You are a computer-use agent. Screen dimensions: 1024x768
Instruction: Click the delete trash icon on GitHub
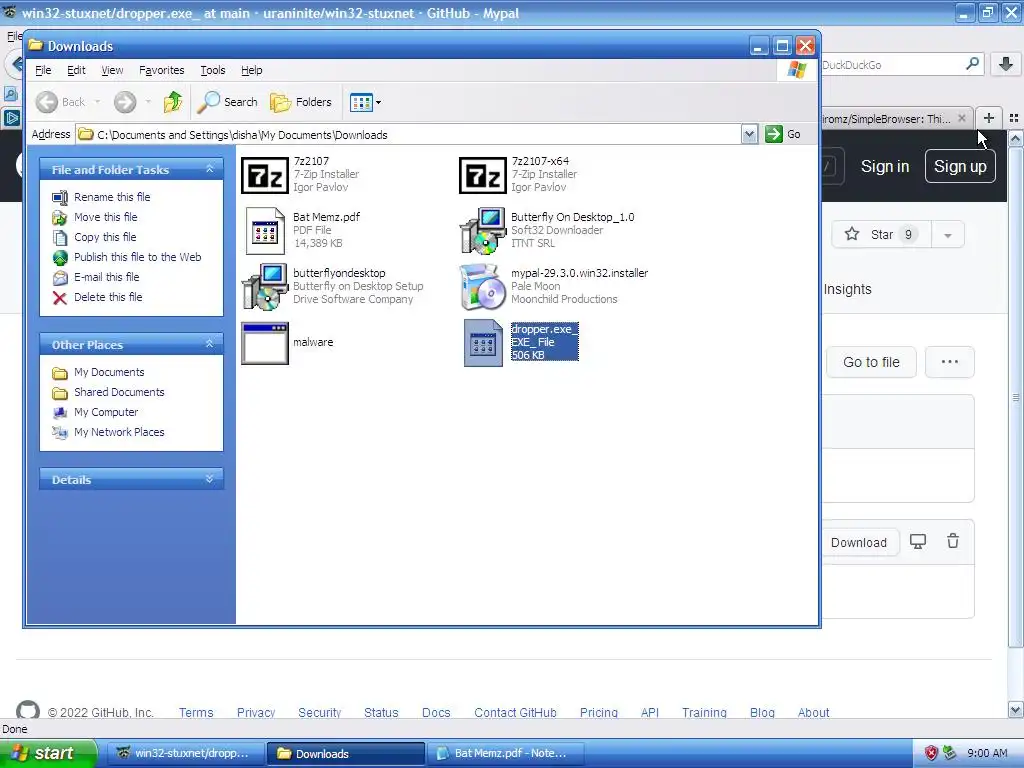coord(953,541)
